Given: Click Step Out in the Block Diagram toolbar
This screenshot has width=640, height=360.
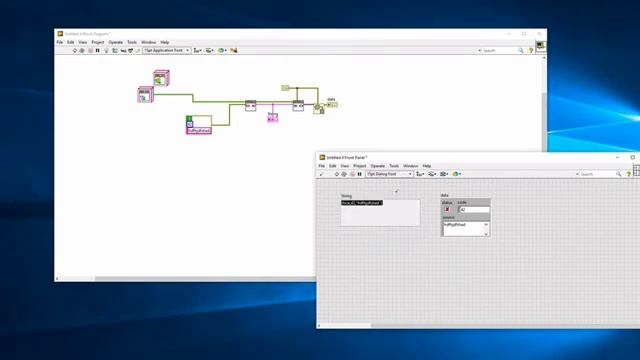Looking at the screenshot, I should click(x=138, y=51).
